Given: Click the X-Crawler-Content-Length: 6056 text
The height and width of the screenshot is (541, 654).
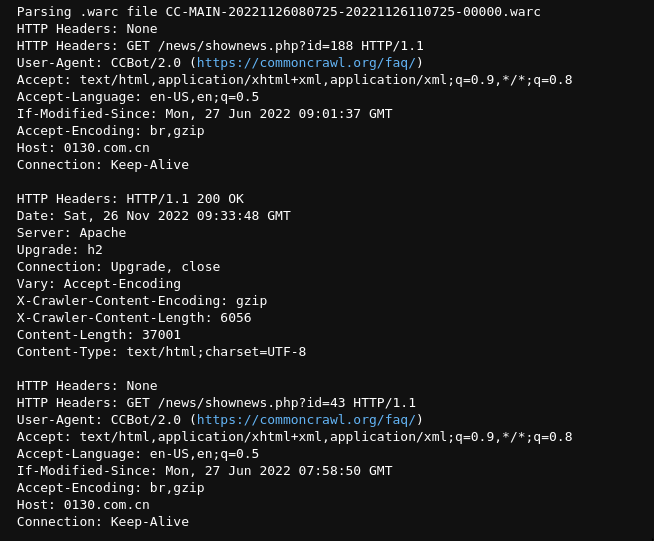Looking at the screenshot, I should click(134, 318).
